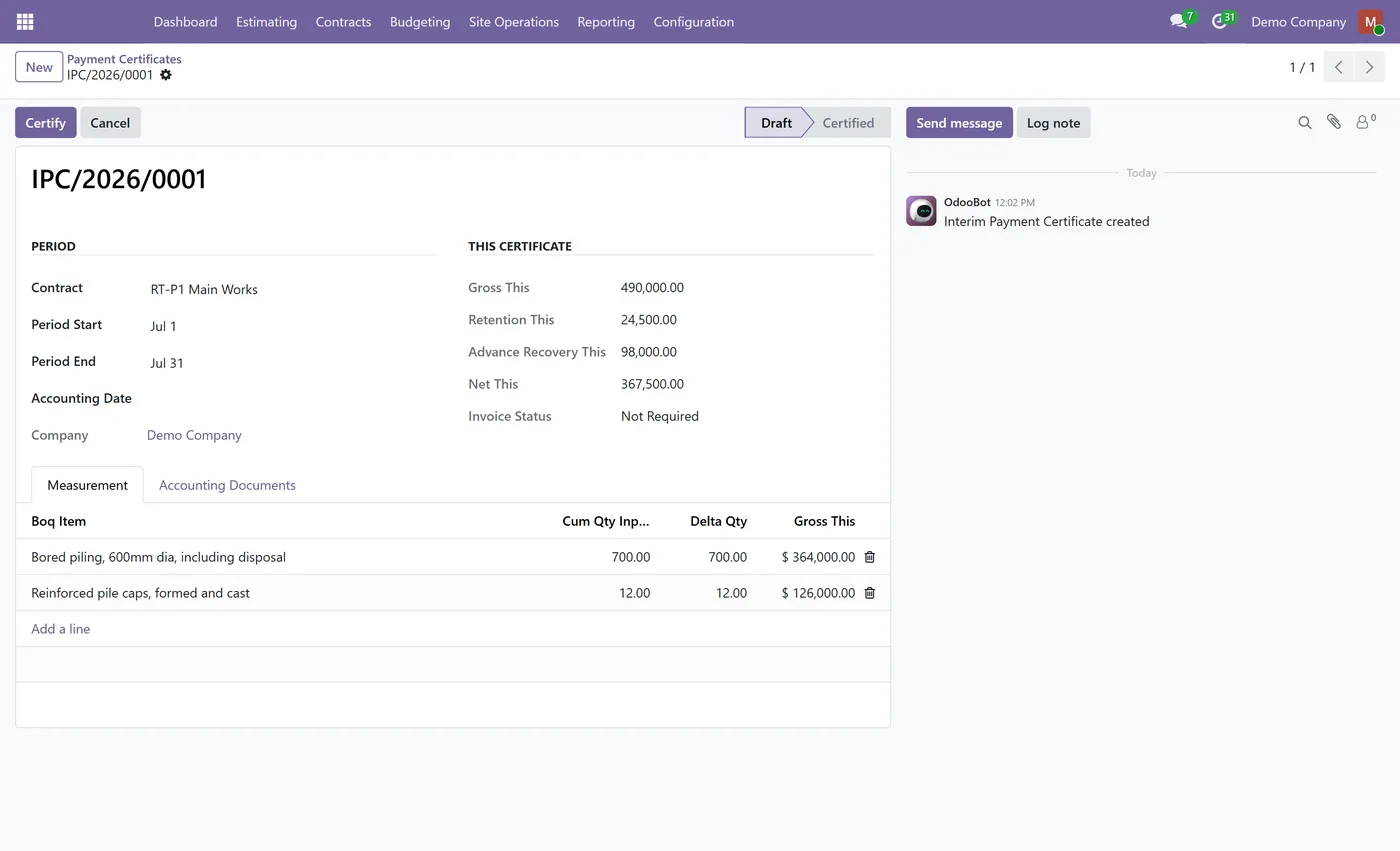
Task: Switch company via Demo Company in navbar
Action: [x=1298, y=21]
